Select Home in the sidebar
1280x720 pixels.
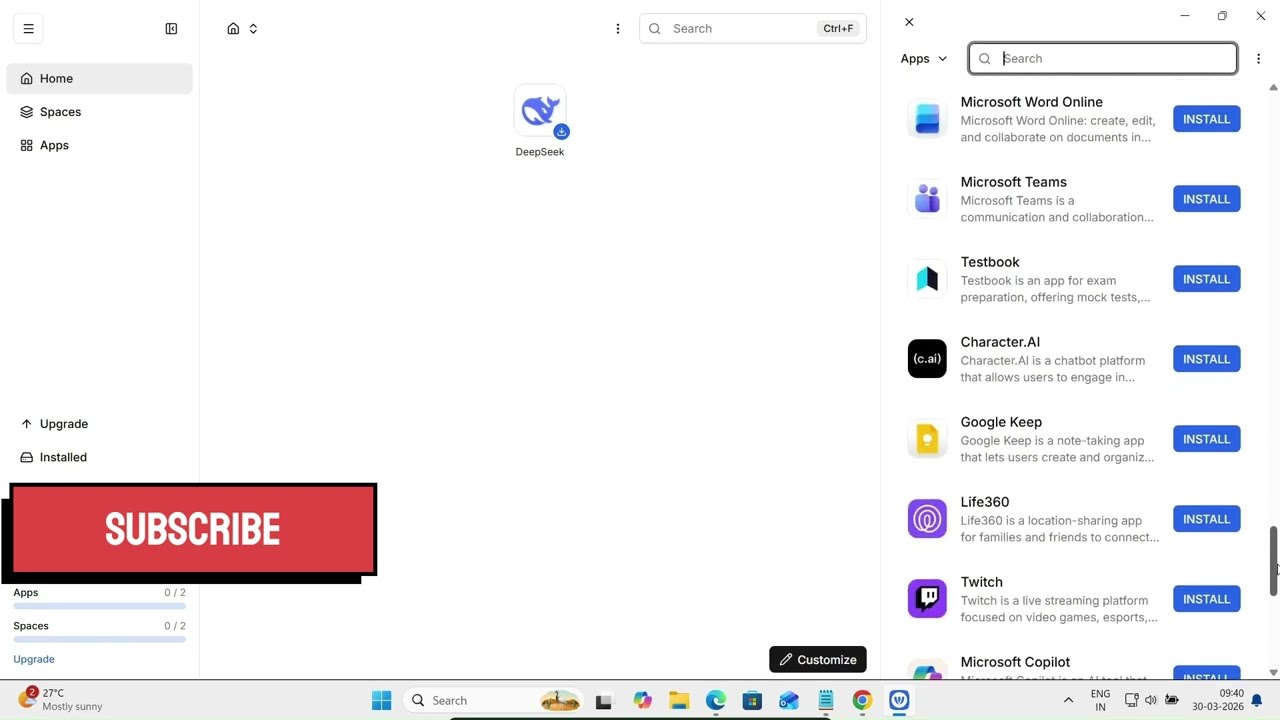click(x=99, y=79)
